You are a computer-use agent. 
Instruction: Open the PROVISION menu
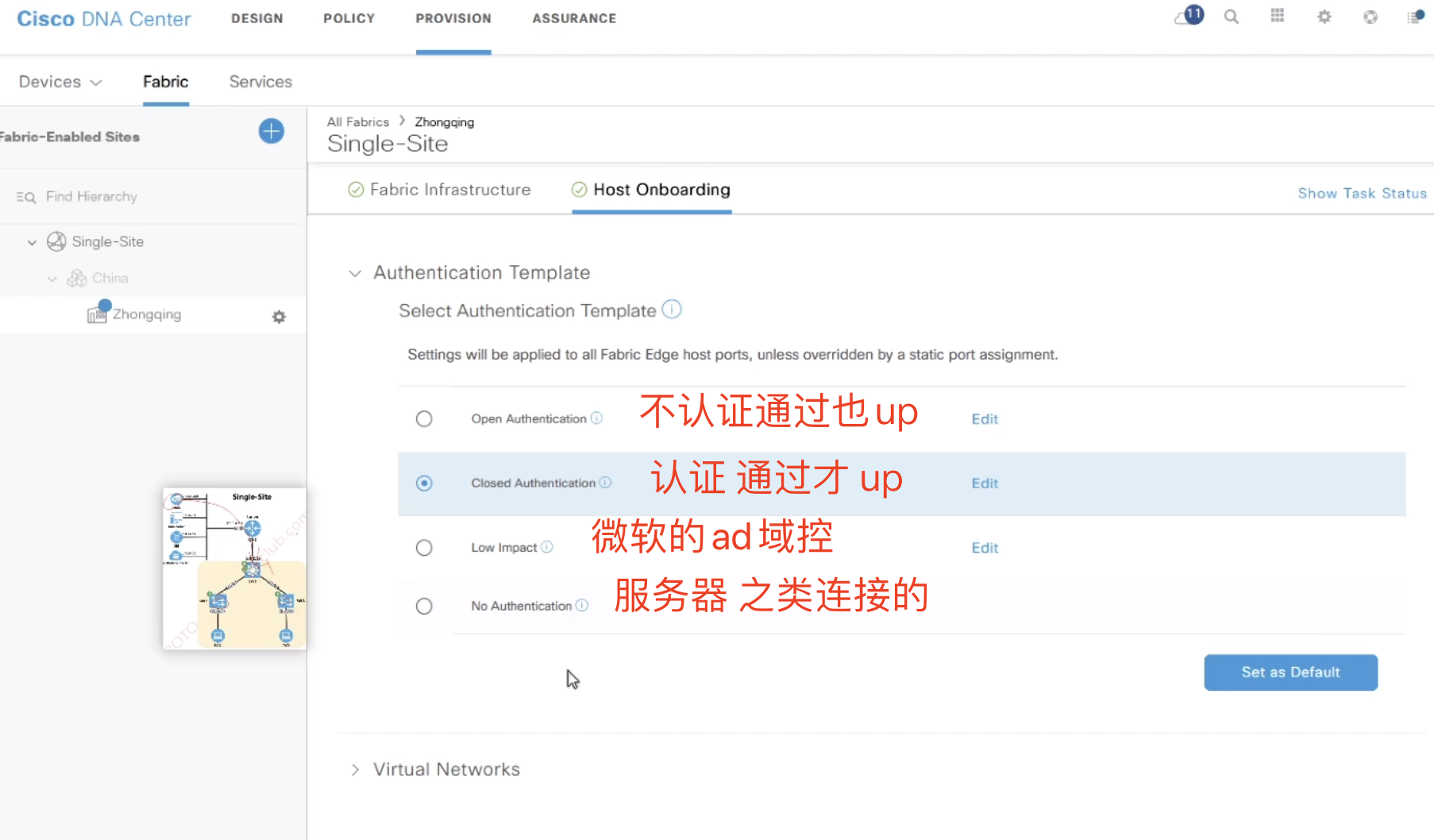[x=453, y=18]
